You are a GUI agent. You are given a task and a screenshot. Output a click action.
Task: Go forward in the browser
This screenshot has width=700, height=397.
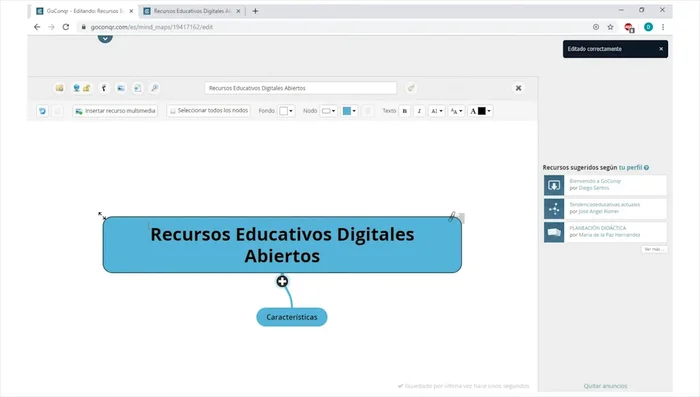pos(51,27)
